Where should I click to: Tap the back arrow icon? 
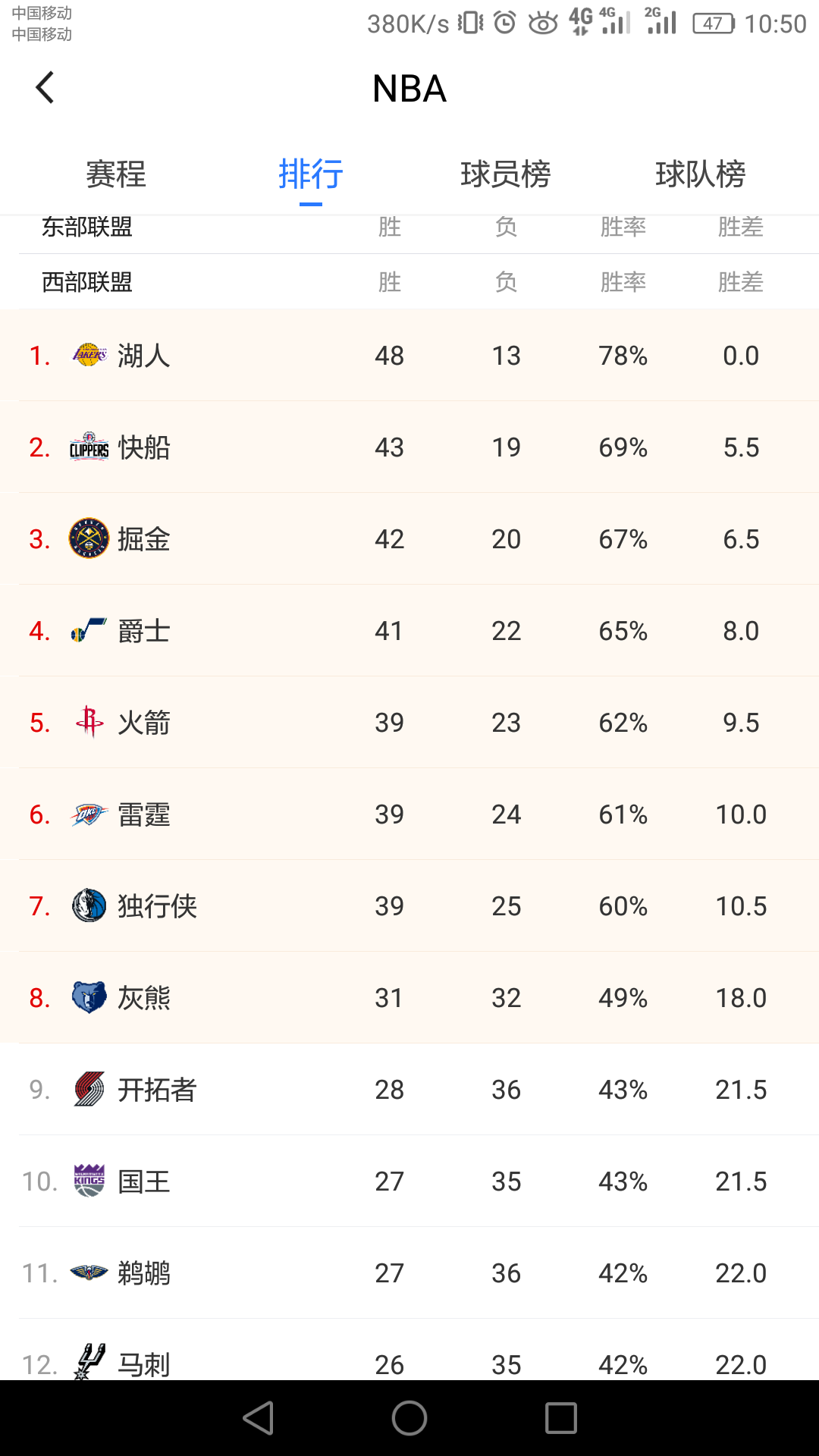tap(45, 88)
